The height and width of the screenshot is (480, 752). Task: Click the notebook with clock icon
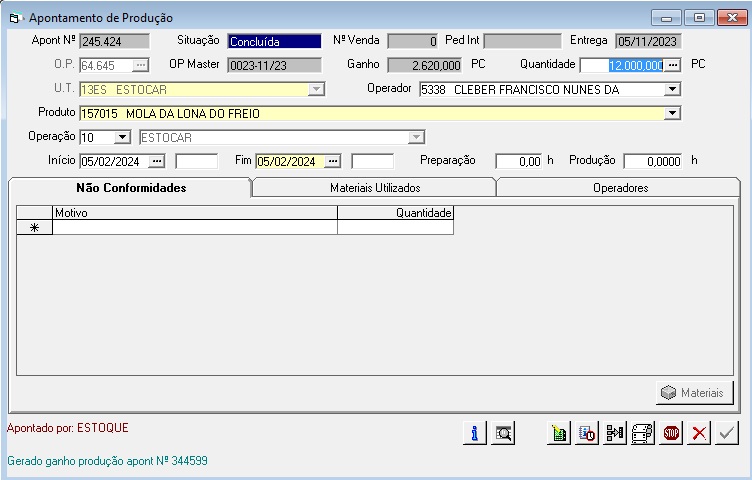pyautogui.click(x=587, y=433)
